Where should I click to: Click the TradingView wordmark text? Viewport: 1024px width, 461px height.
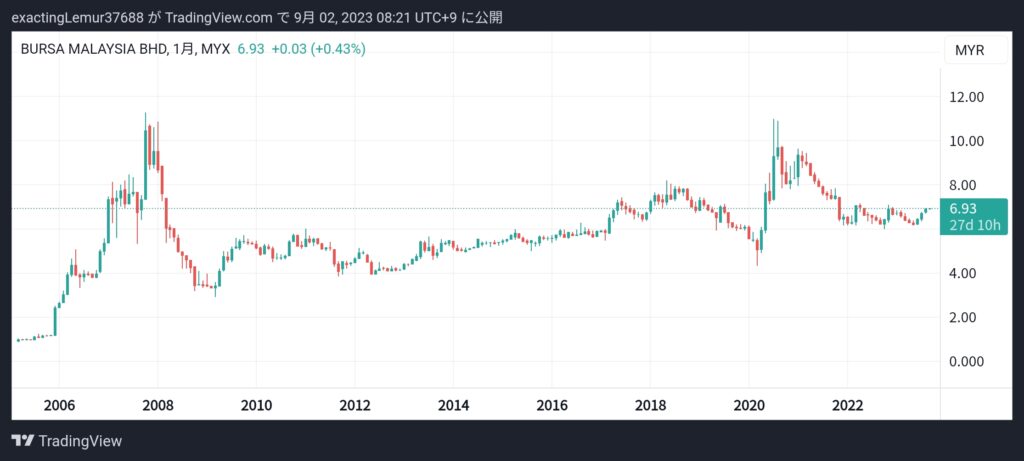(80, 441)
